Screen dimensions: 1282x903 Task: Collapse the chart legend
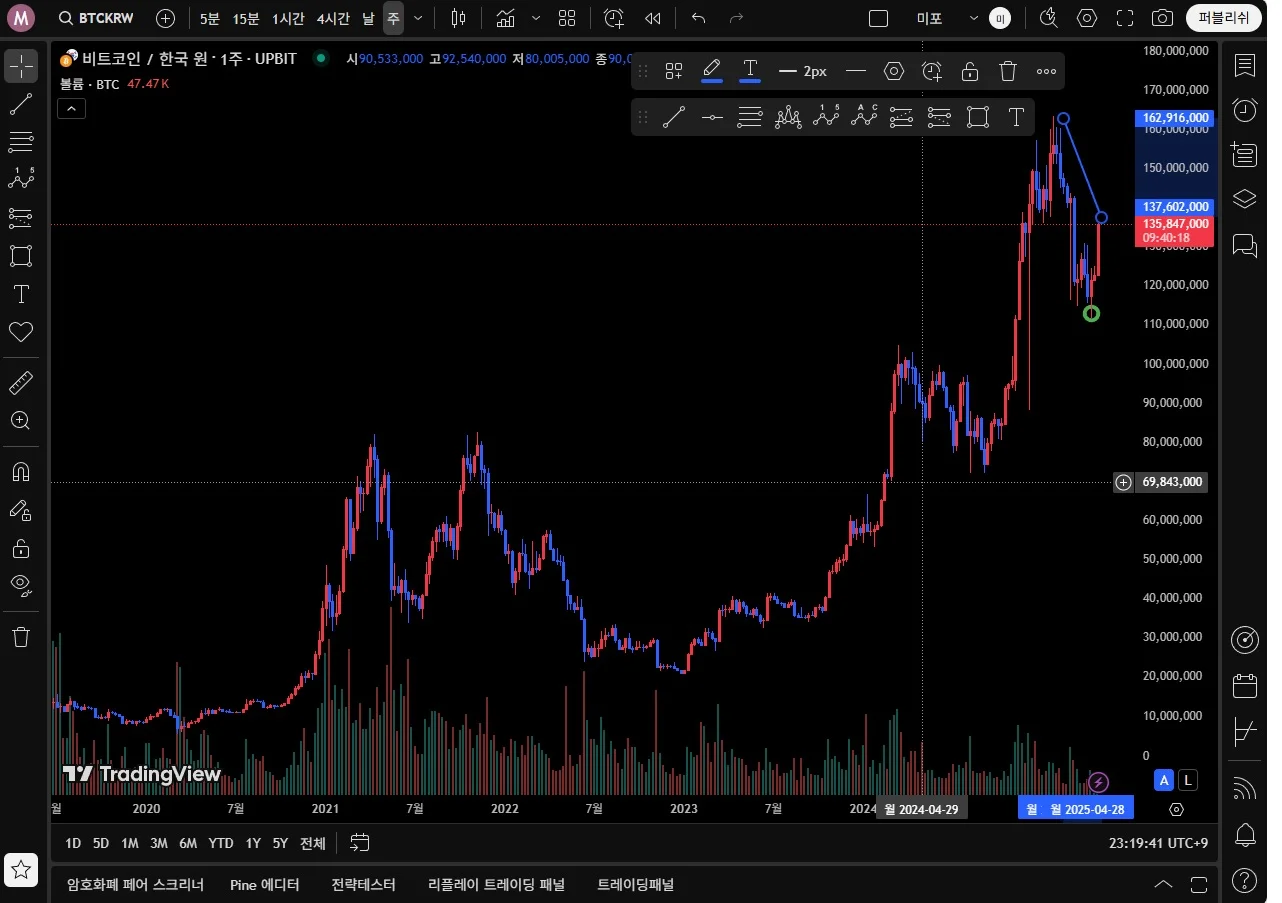click(71, 109)
